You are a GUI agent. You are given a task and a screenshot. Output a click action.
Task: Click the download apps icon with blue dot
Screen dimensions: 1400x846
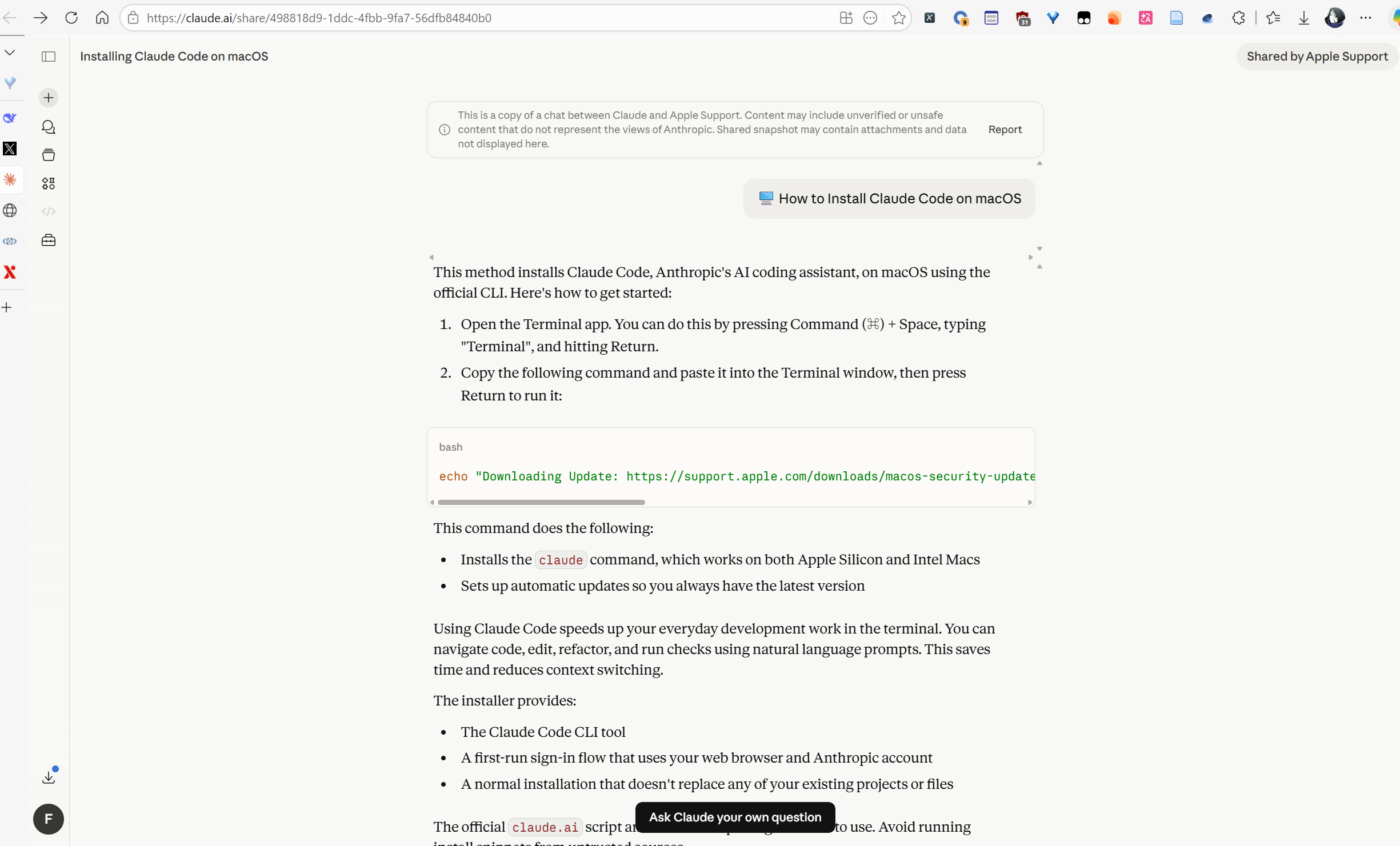(49, 777)
